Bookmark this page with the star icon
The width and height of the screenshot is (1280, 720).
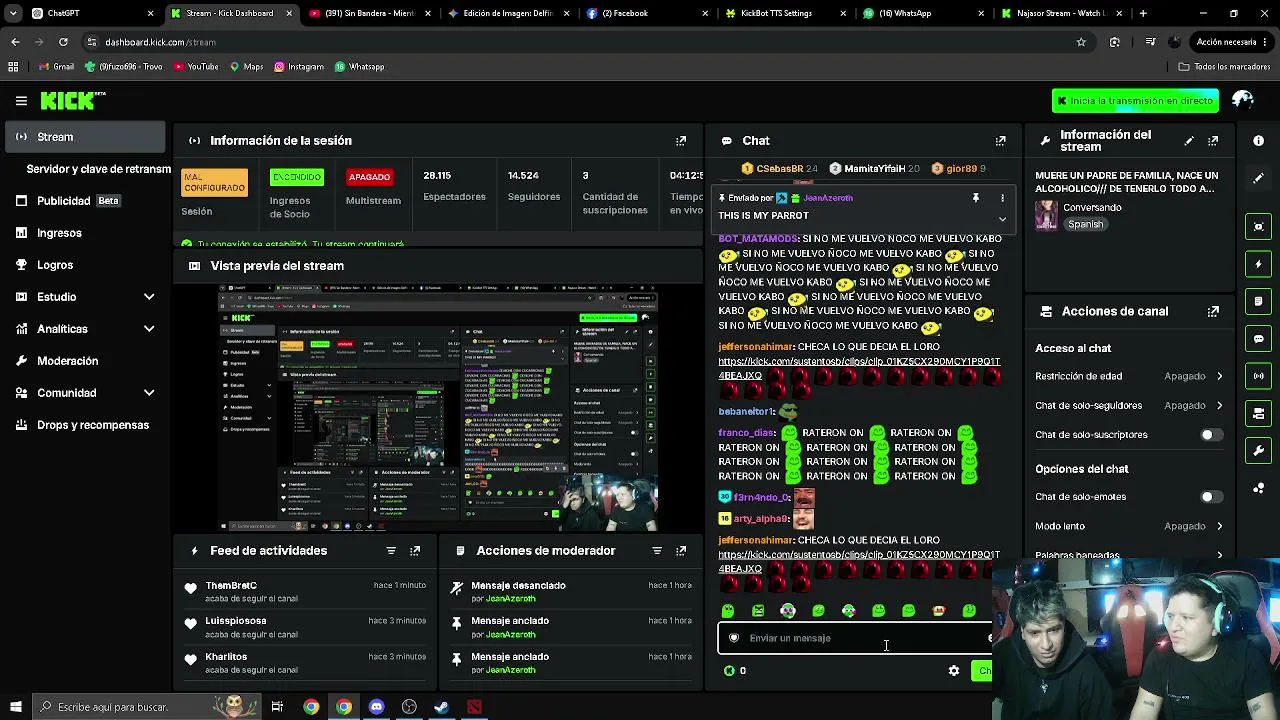point(1081,42)
